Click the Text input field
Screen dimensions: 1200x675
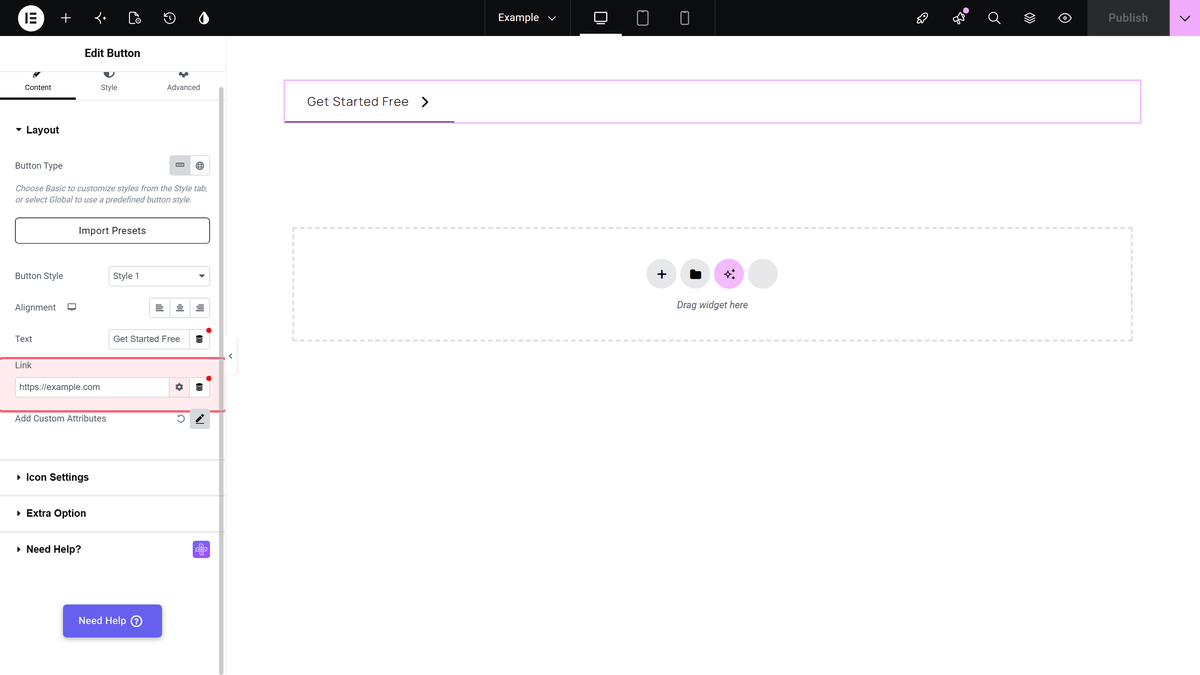click(x=149, y=339)
